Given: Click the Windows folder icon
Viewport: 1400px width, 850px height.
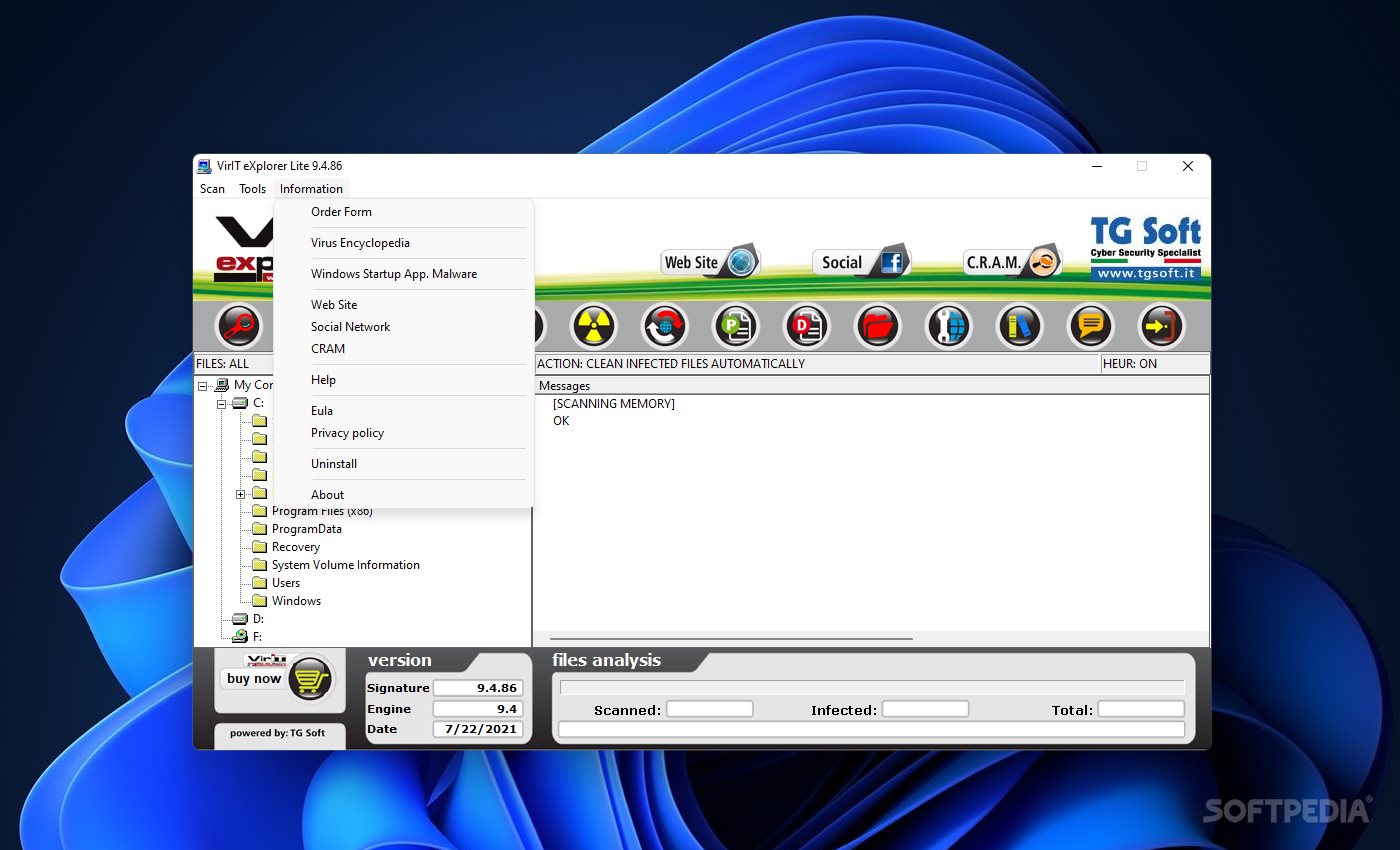Looking at the screenshot, I should click(x=259, y=601).
